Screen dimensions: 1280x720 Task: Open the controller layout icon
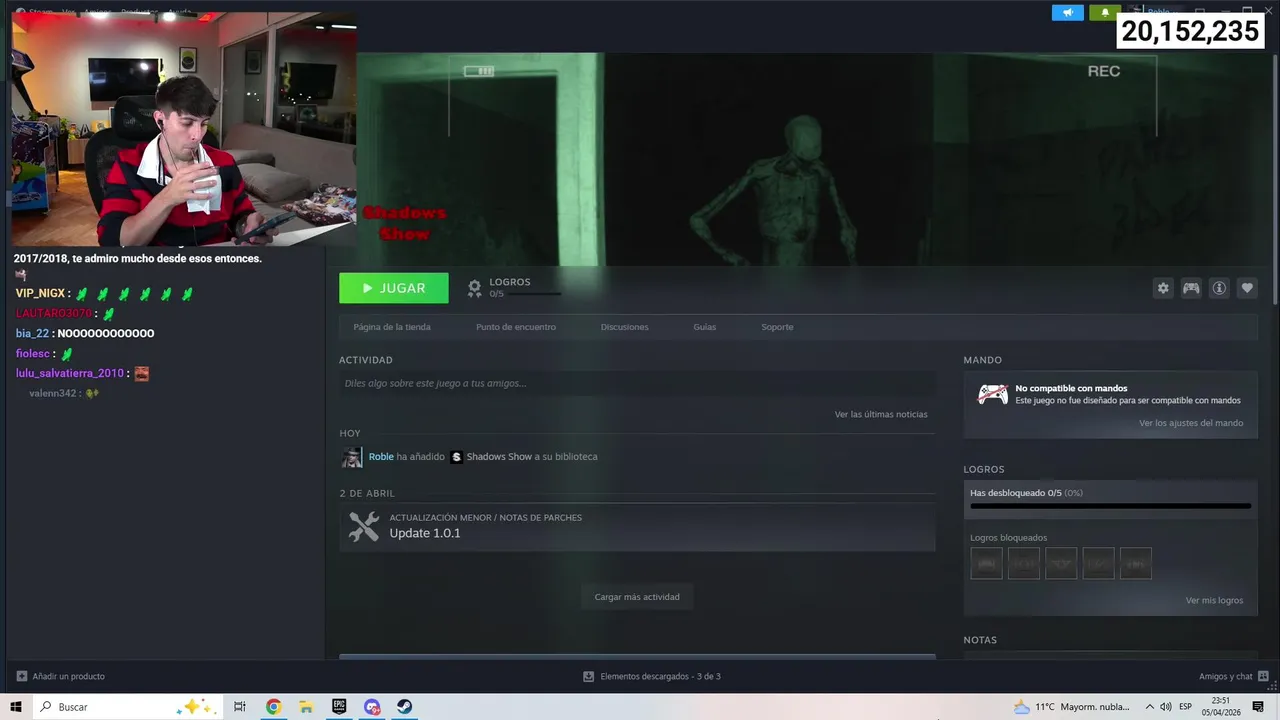click(x=1191, y=288)
